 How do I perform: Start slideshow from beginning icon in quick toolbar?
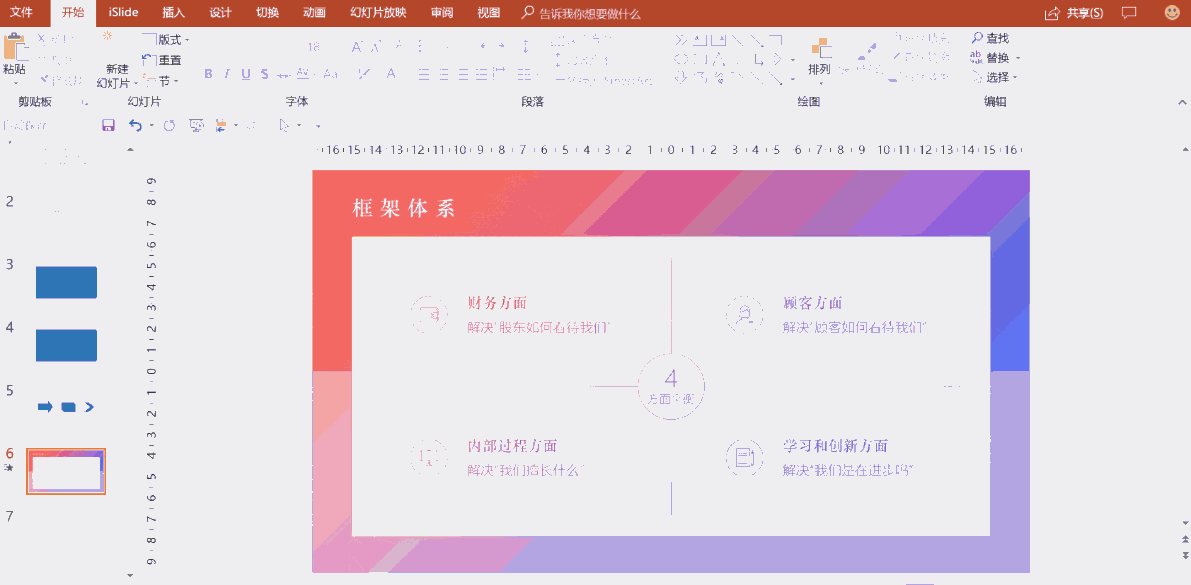click(x=196, y=125)
